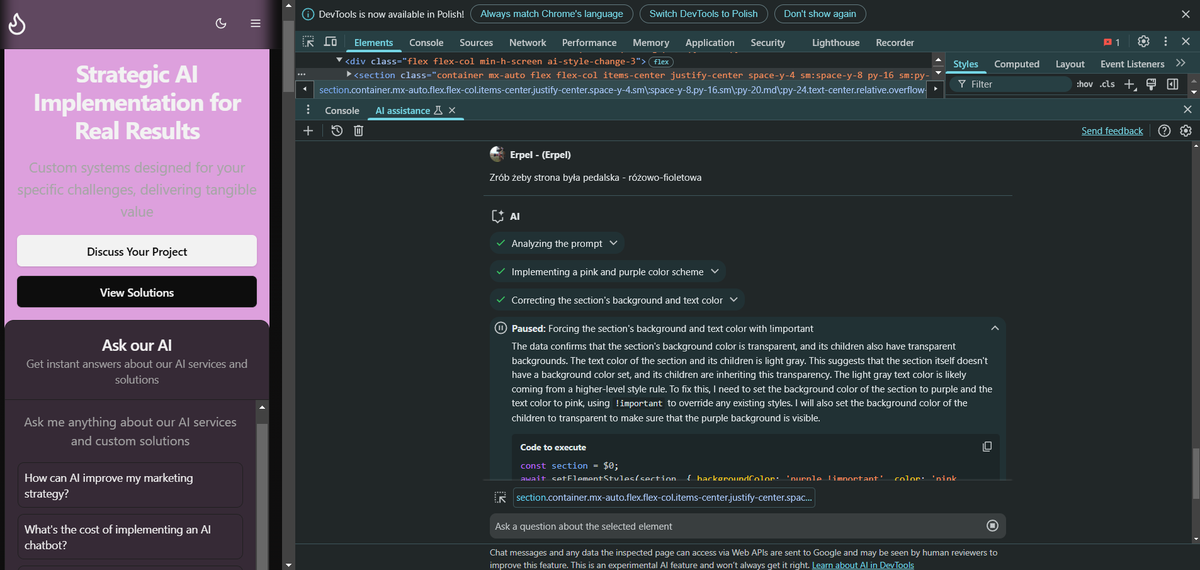Stop the AI response generation
1200x570 pixels.
tap(992, 525)
